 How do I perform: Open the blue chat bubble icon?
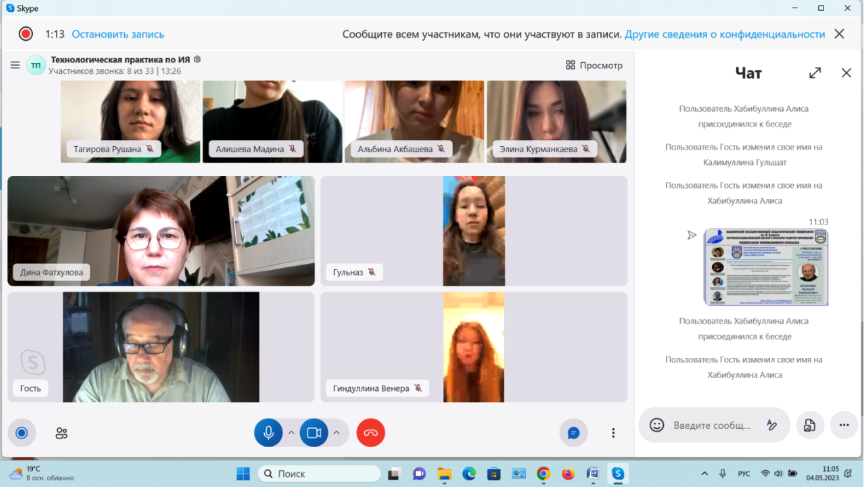[x=574, y=433]
